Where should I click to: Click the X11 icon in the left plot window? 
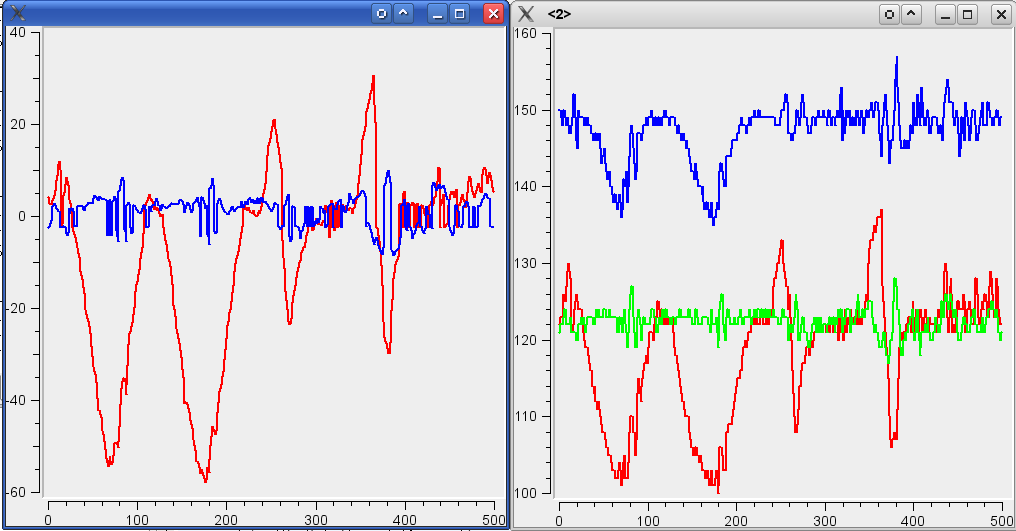(x=19, y=13)
